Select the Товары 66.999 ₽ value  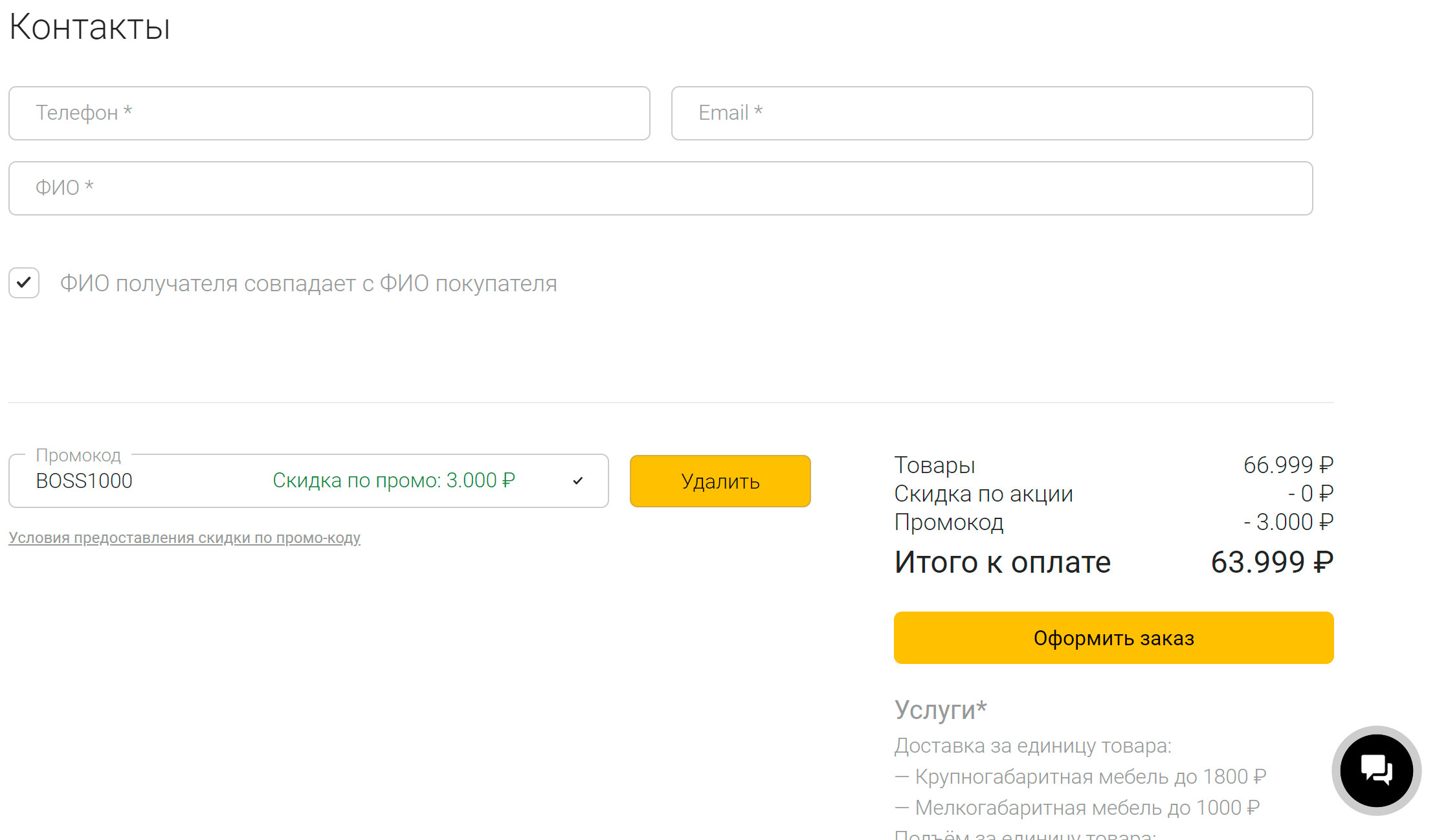click(1288, 465)
